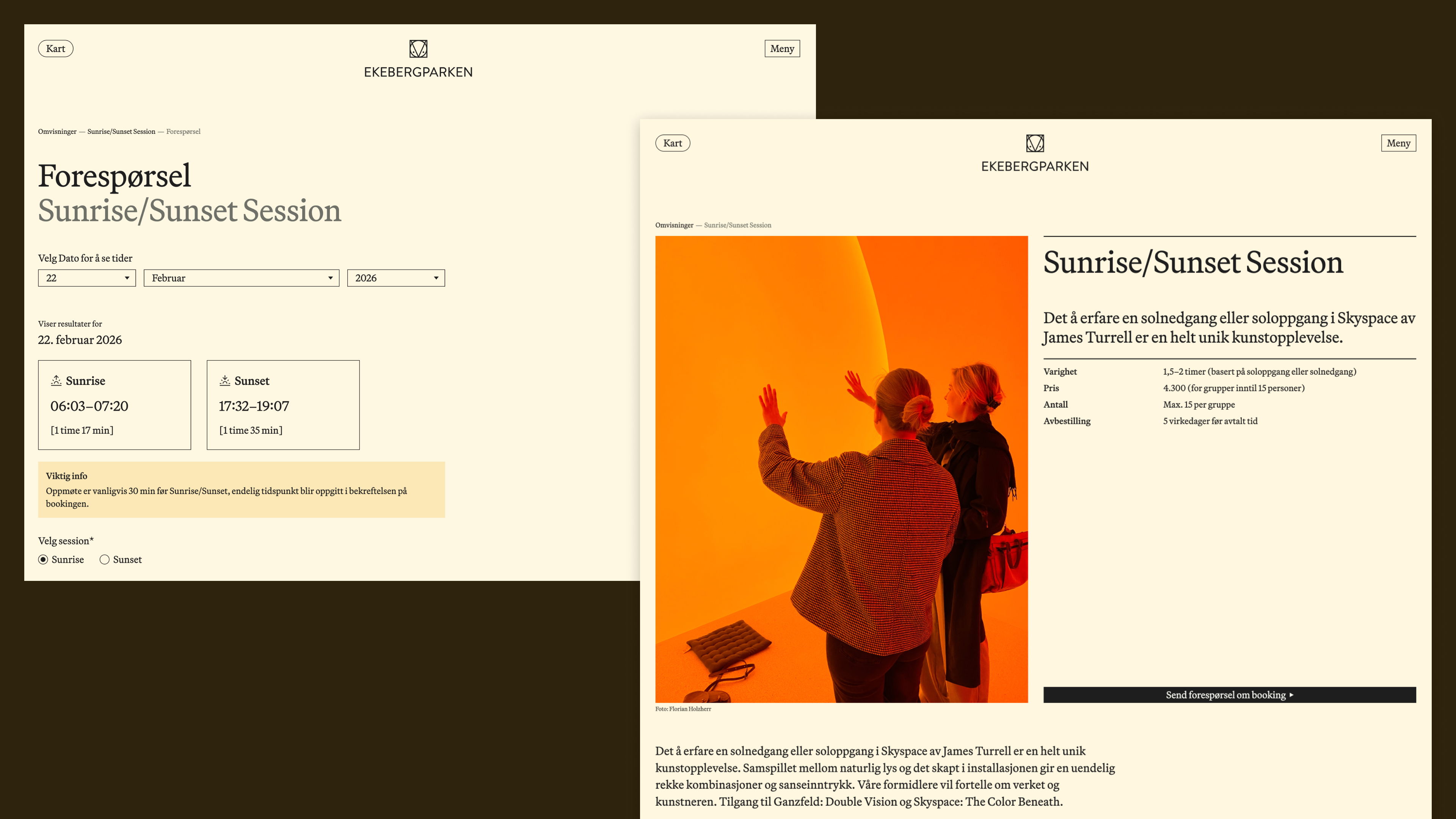1456x819 pixels.
Task: Click the grey Forespørsel breadcrumb text
Action: pos(183,132)
